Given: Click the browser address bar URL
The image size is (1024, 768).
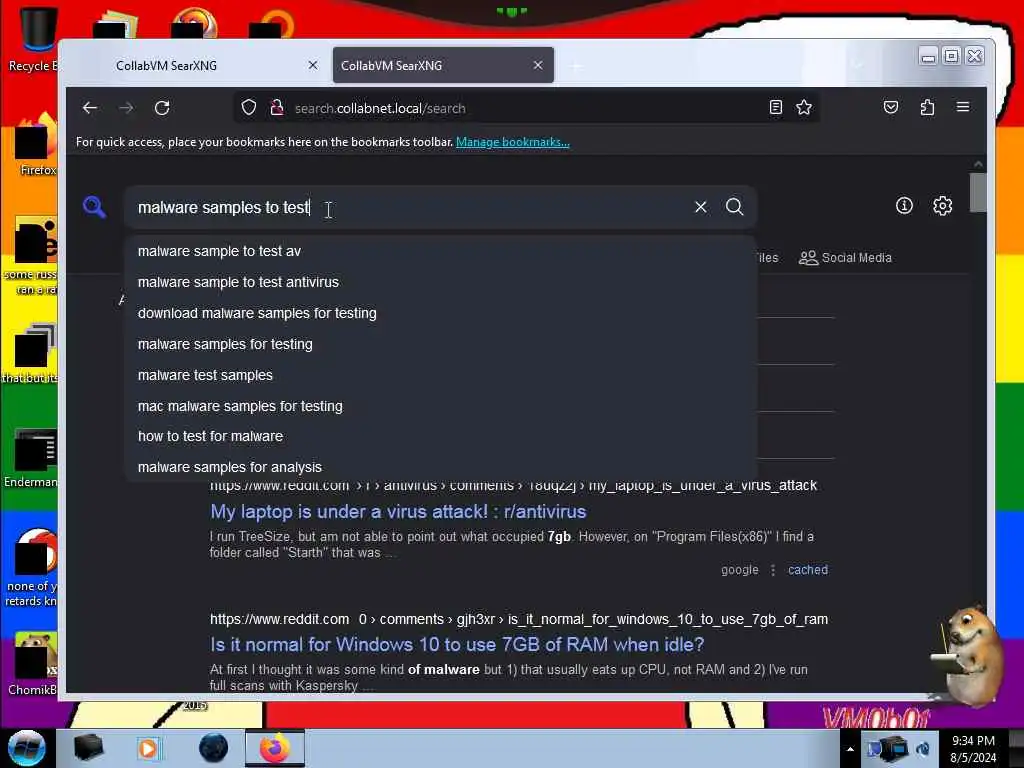Looking at the screenshot, I should pos(380,108).
